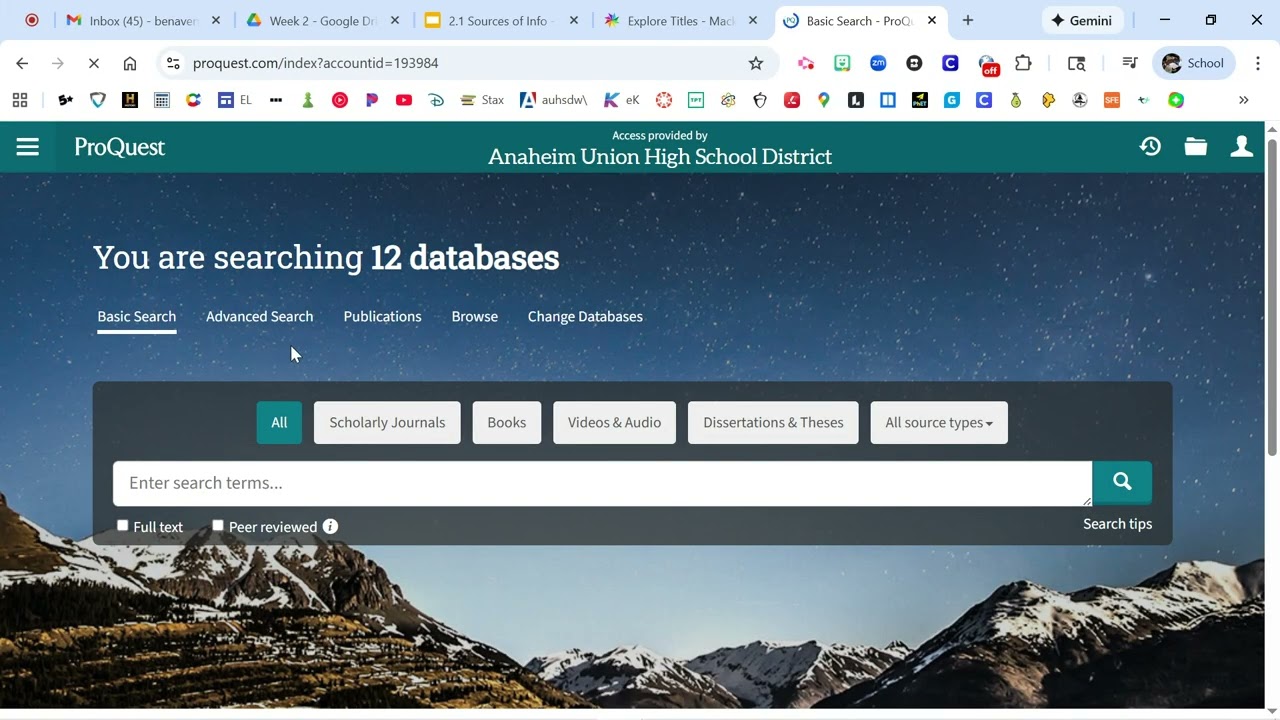Screen dimensions: 1280x720
Task: Open the History channel bookmark
Action: (130, 100)
